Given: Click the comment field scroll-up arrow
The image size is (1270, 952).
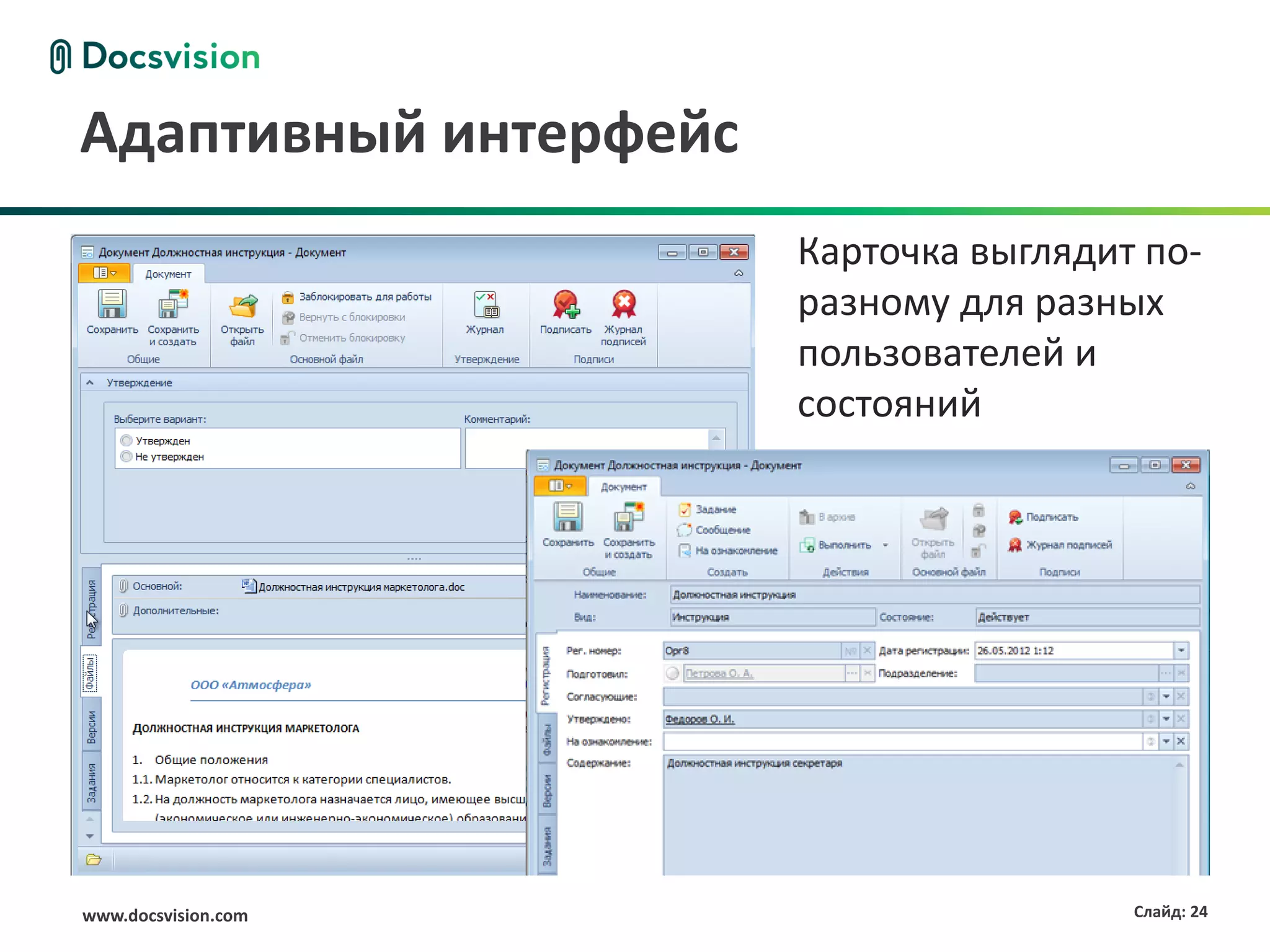Looking at the screenshot, I should (x=716, y=438).
